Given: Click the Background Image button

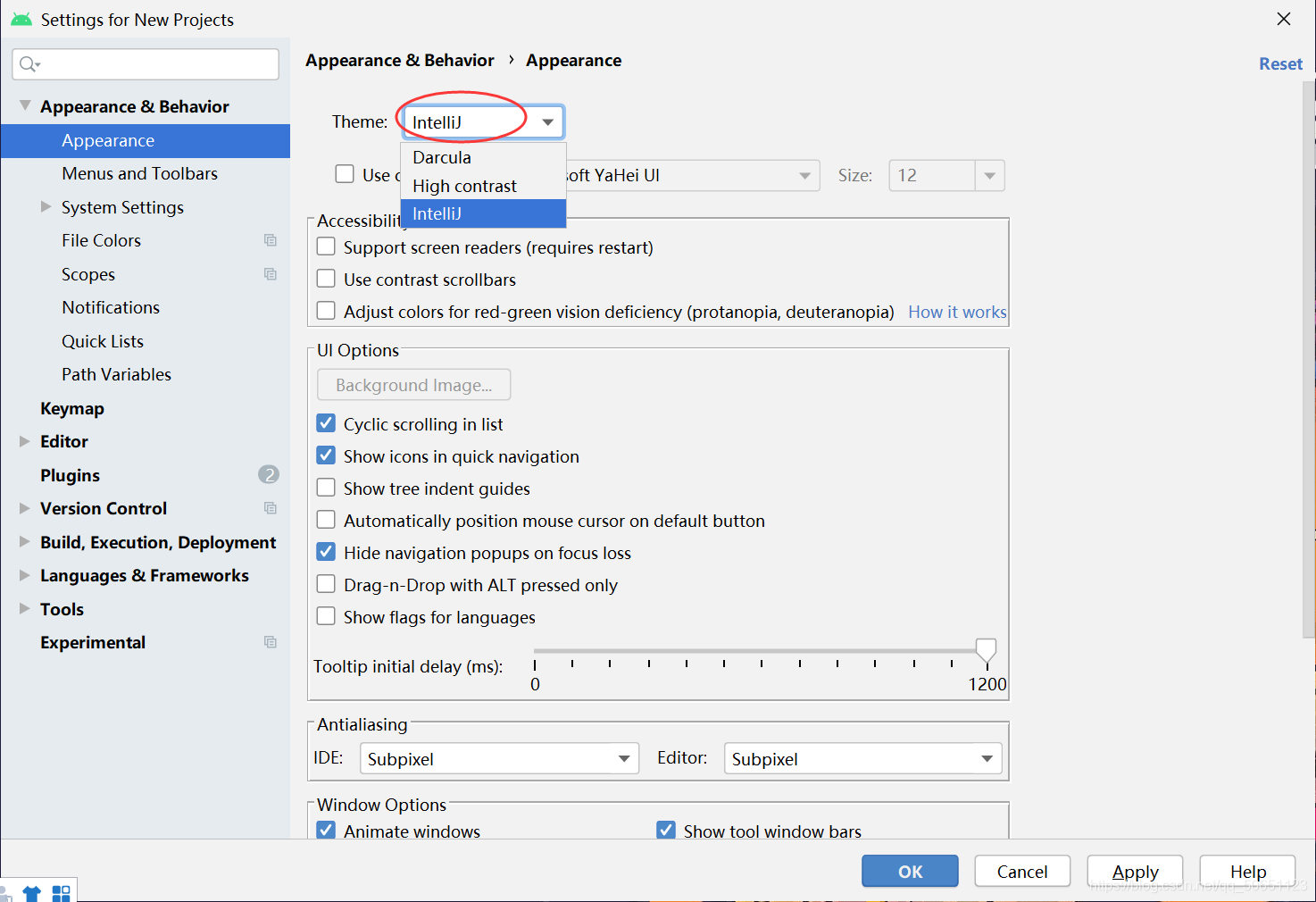Looking at the screenshot, I should click(x=414, y=385).
